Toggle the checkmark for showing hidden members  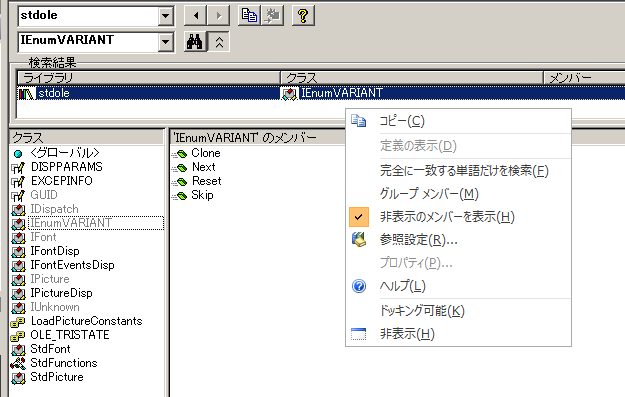(x=359, y=217)
